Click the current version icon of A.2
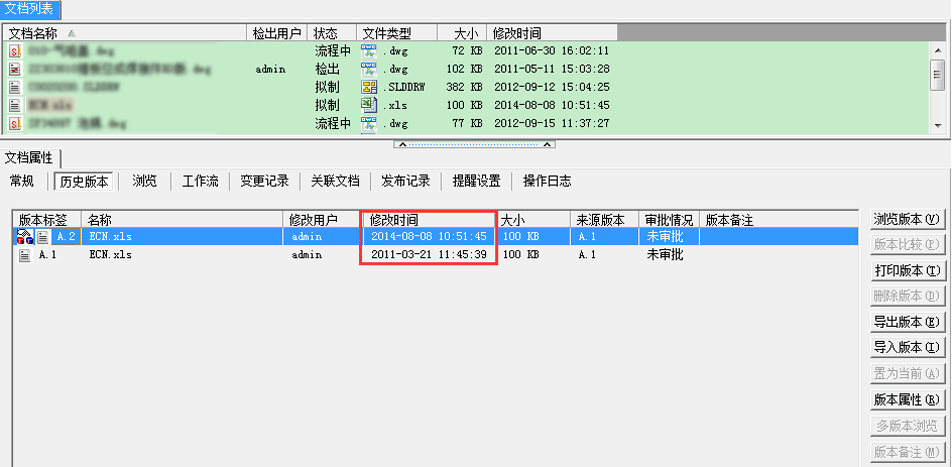952x467 pixels. (24, 237)
